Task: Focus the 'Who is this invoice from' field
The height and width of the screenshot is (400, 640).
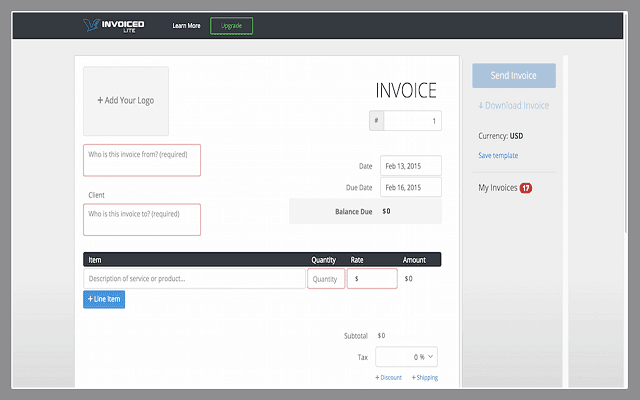Action: coord(142,160)
